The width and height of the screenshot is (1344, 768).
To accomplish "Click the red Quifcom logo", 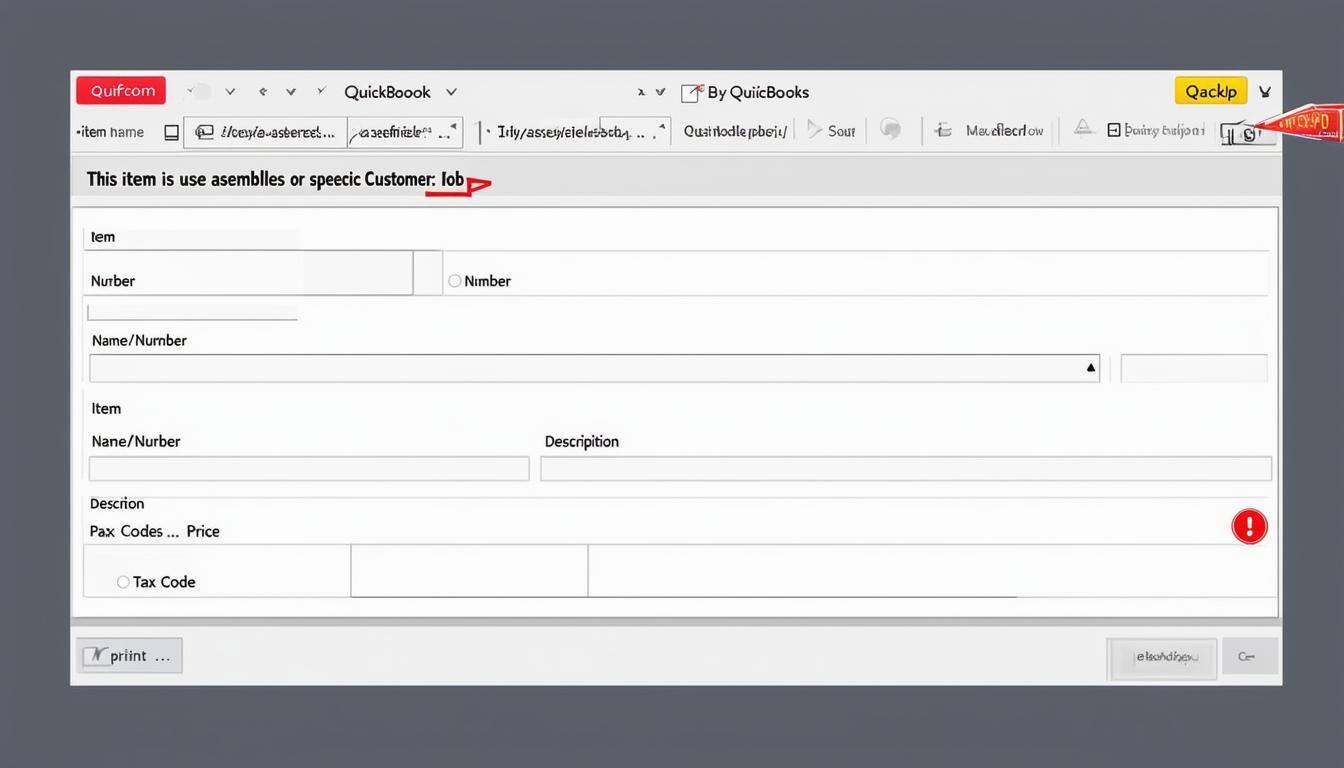I will [x=120, y=90].
